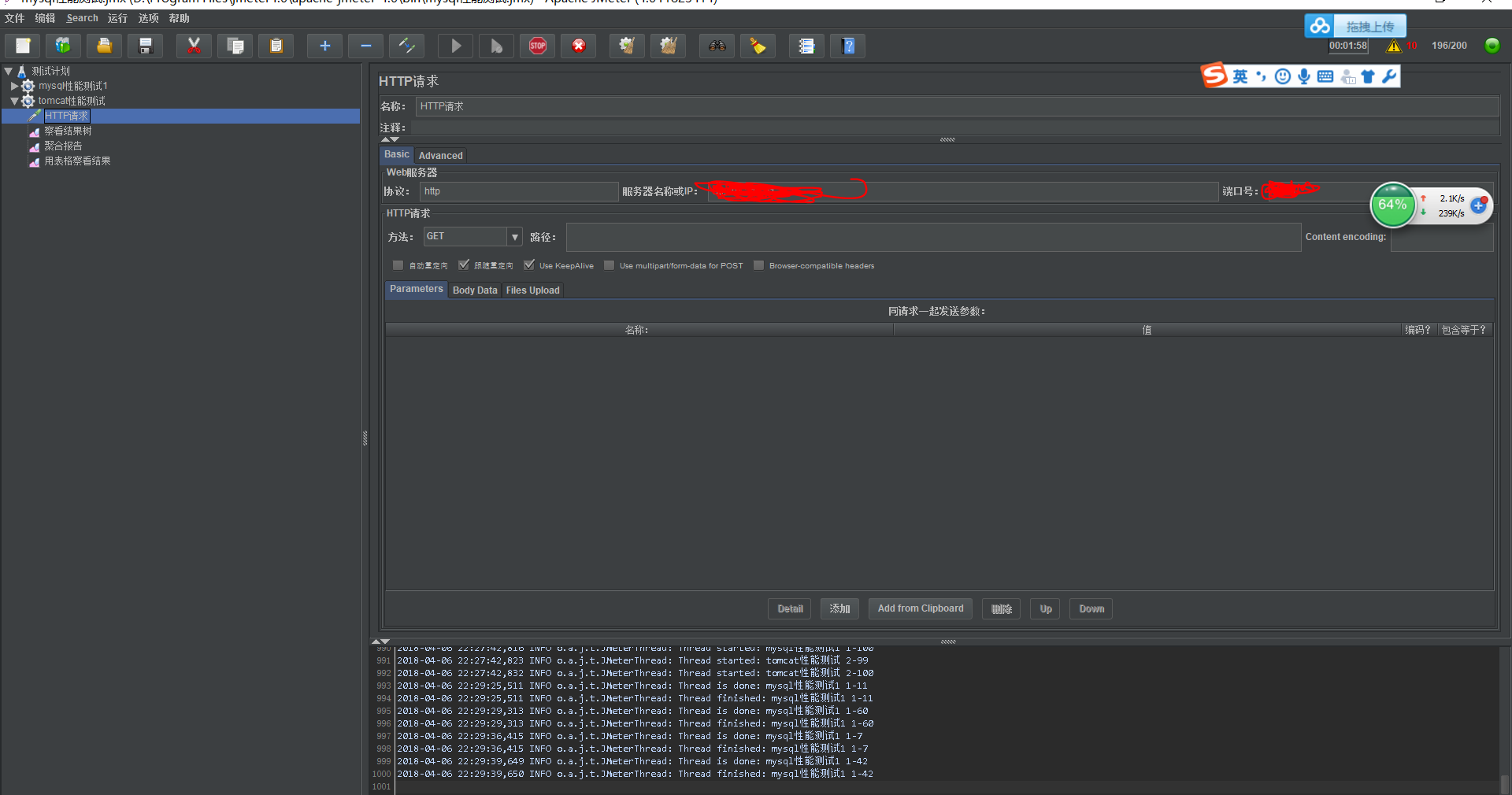Image resolution: width=1512 pixels, height=795 pixels.
Task: Toggle the 跟随重定向 checkbox
Action: (x=464, y=265)
